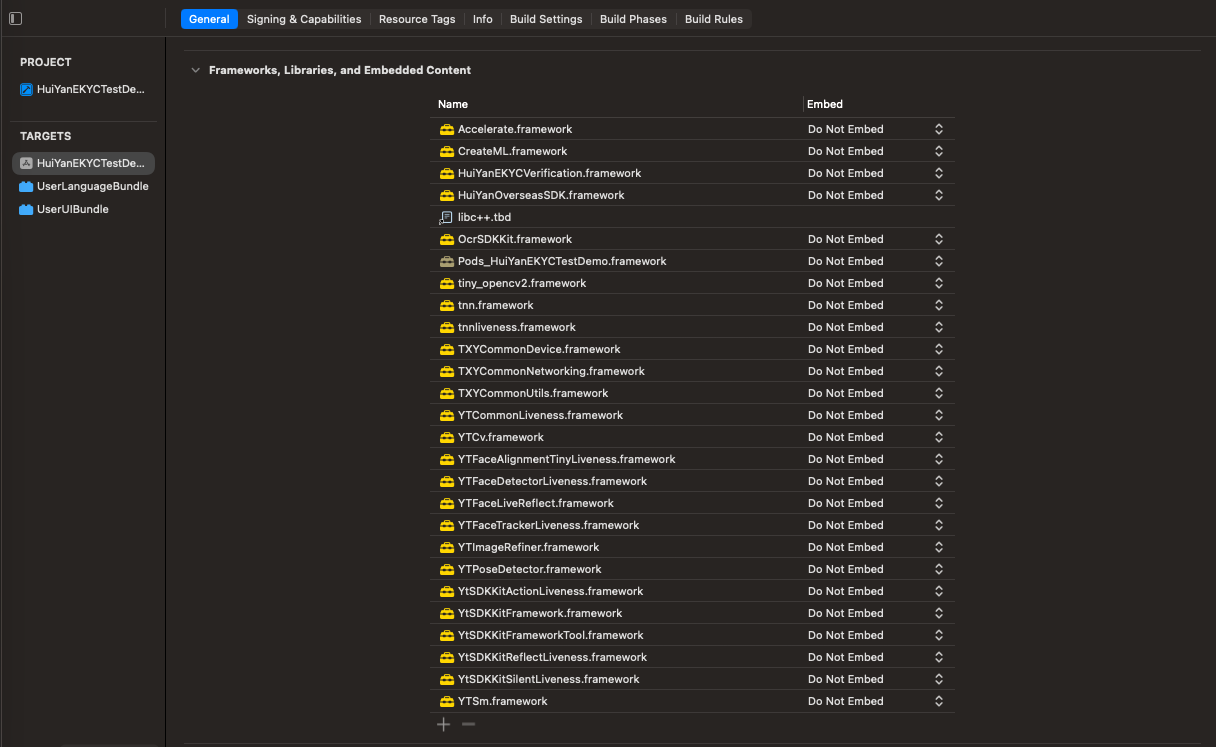Add a framework with the plus button
The image size is (1216, 747).
[444, 724]
